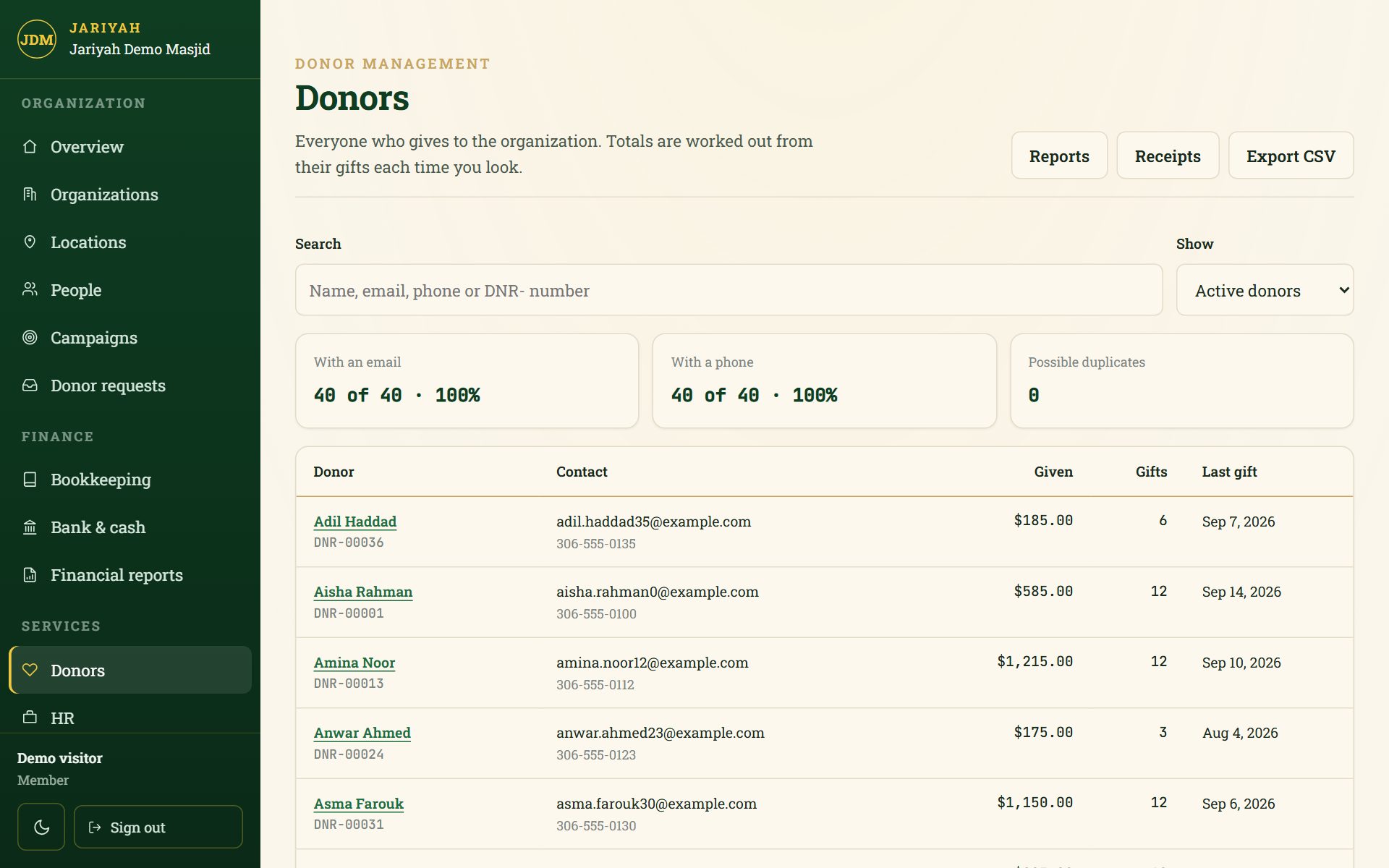The width and height of the screenshot is (1389, 868).
Task: Click the Campaigns target icon
Action: (30, 338)
